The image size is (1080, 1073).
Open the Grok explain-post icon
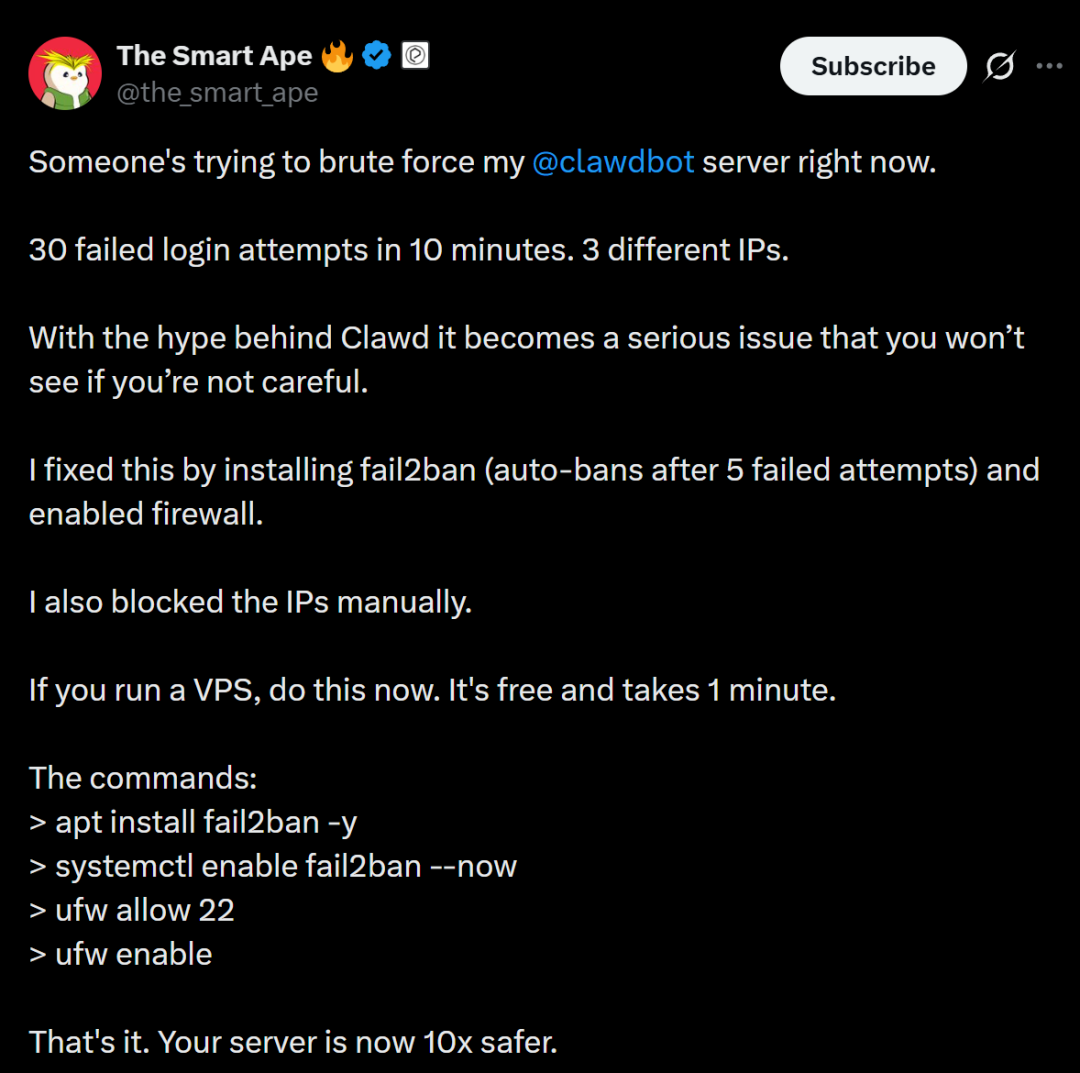point(999,67)
